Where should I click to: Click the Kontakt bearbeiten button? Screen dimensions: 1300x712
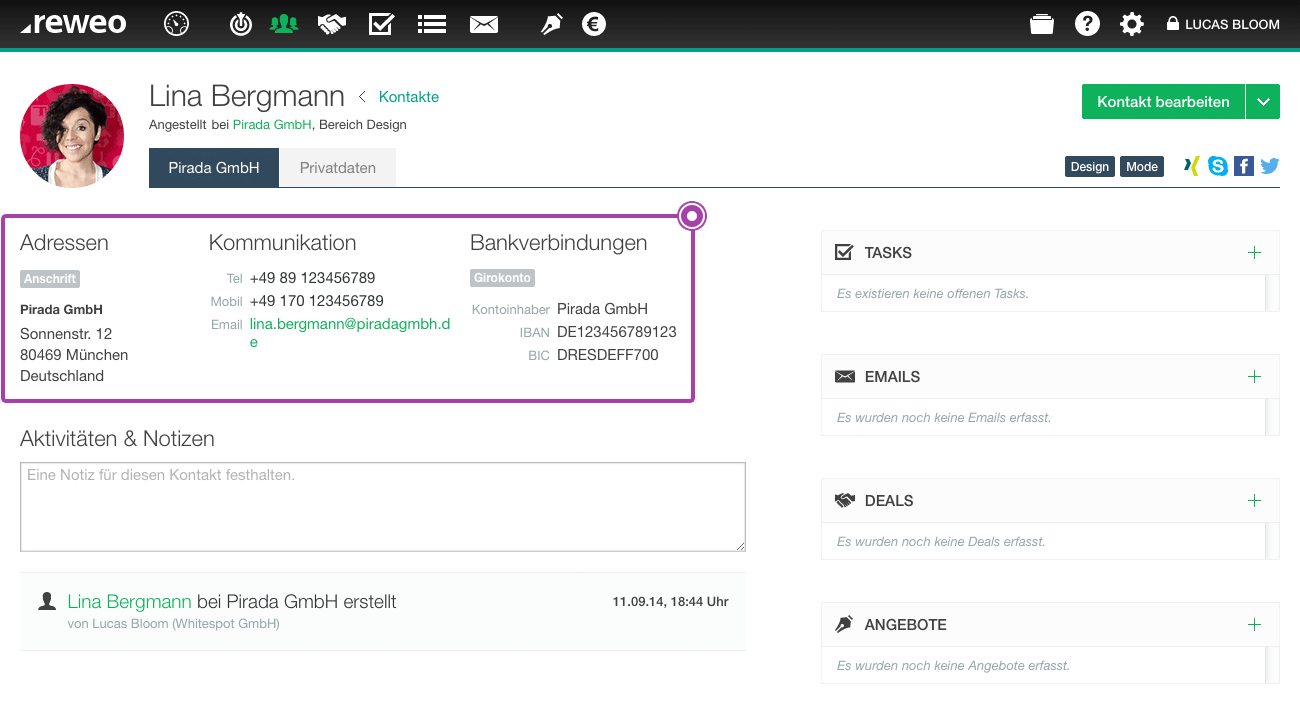tap(1163, 102)
